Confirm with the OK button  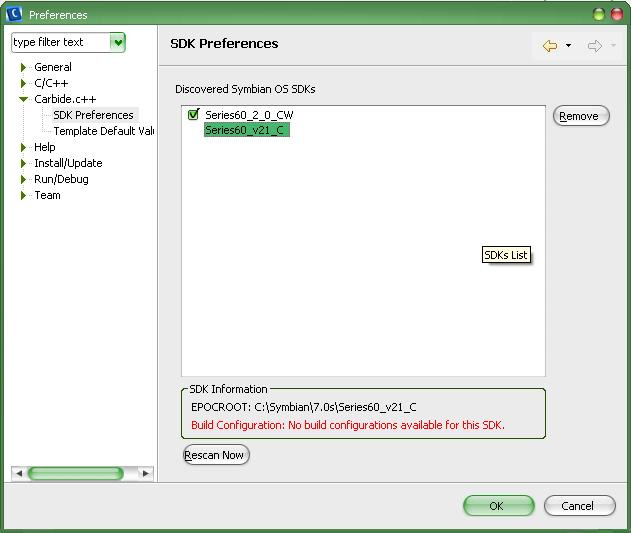499,506
